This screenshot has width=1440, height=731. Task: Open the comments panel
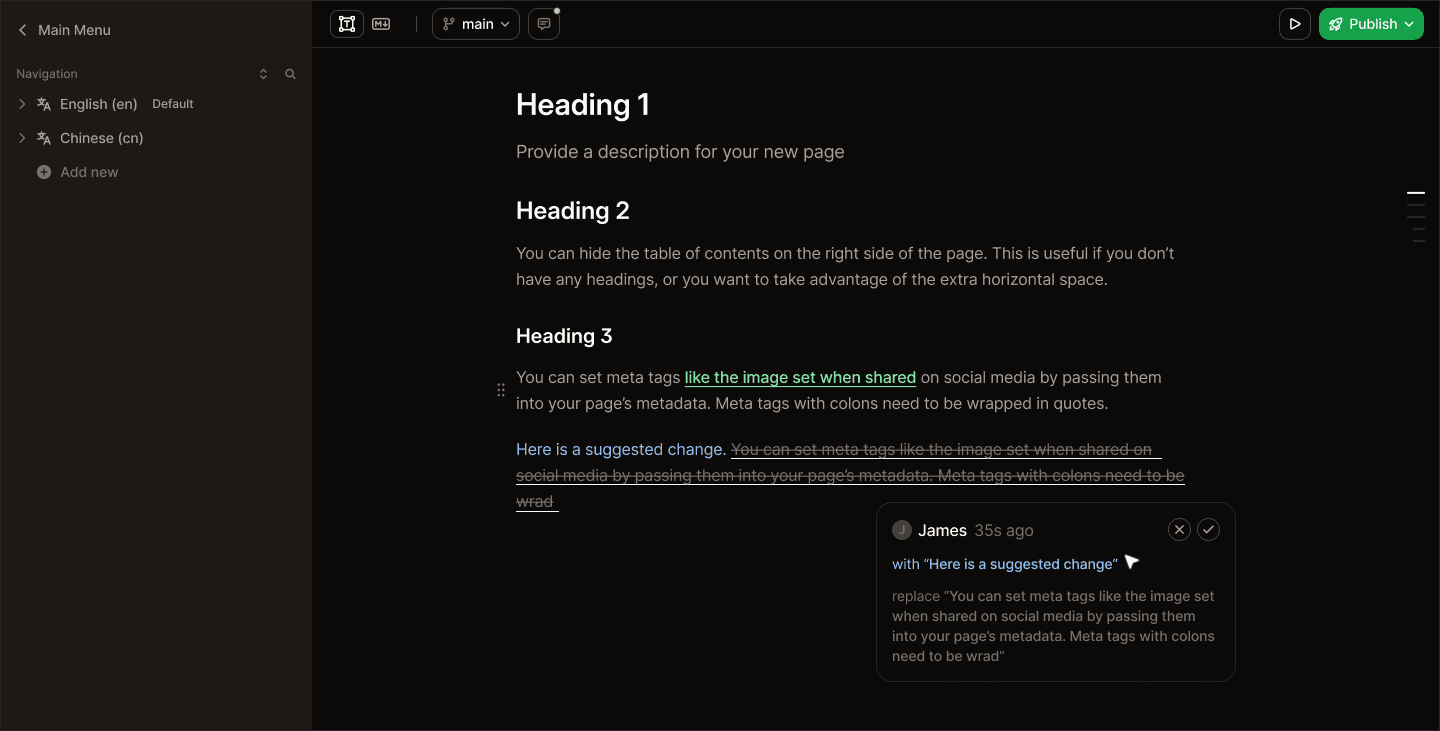coord(543,23)
